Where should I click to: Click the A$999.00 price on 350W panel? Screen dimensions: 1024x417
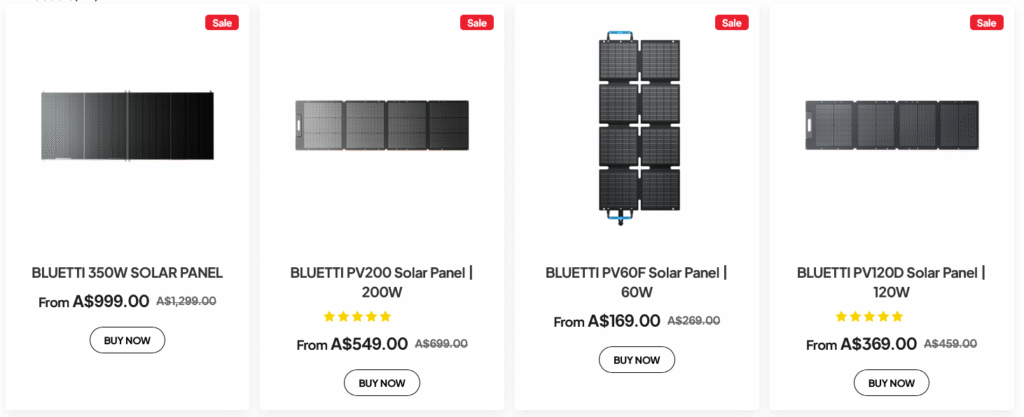click(111, 301)
